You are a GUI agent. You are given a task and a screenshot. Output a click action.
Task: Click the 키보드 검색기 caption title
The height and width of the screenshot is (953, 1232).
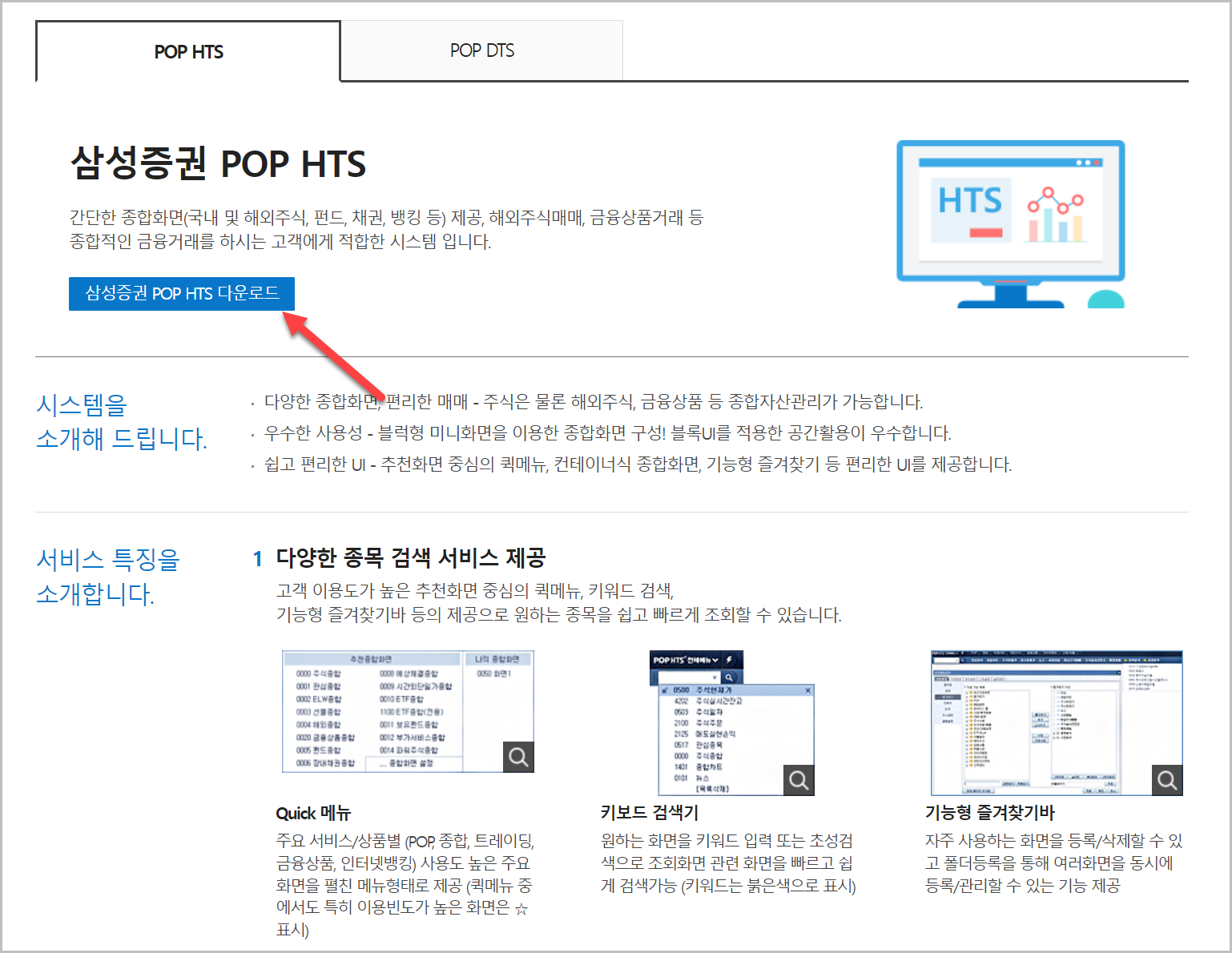[x=650, y=813]
